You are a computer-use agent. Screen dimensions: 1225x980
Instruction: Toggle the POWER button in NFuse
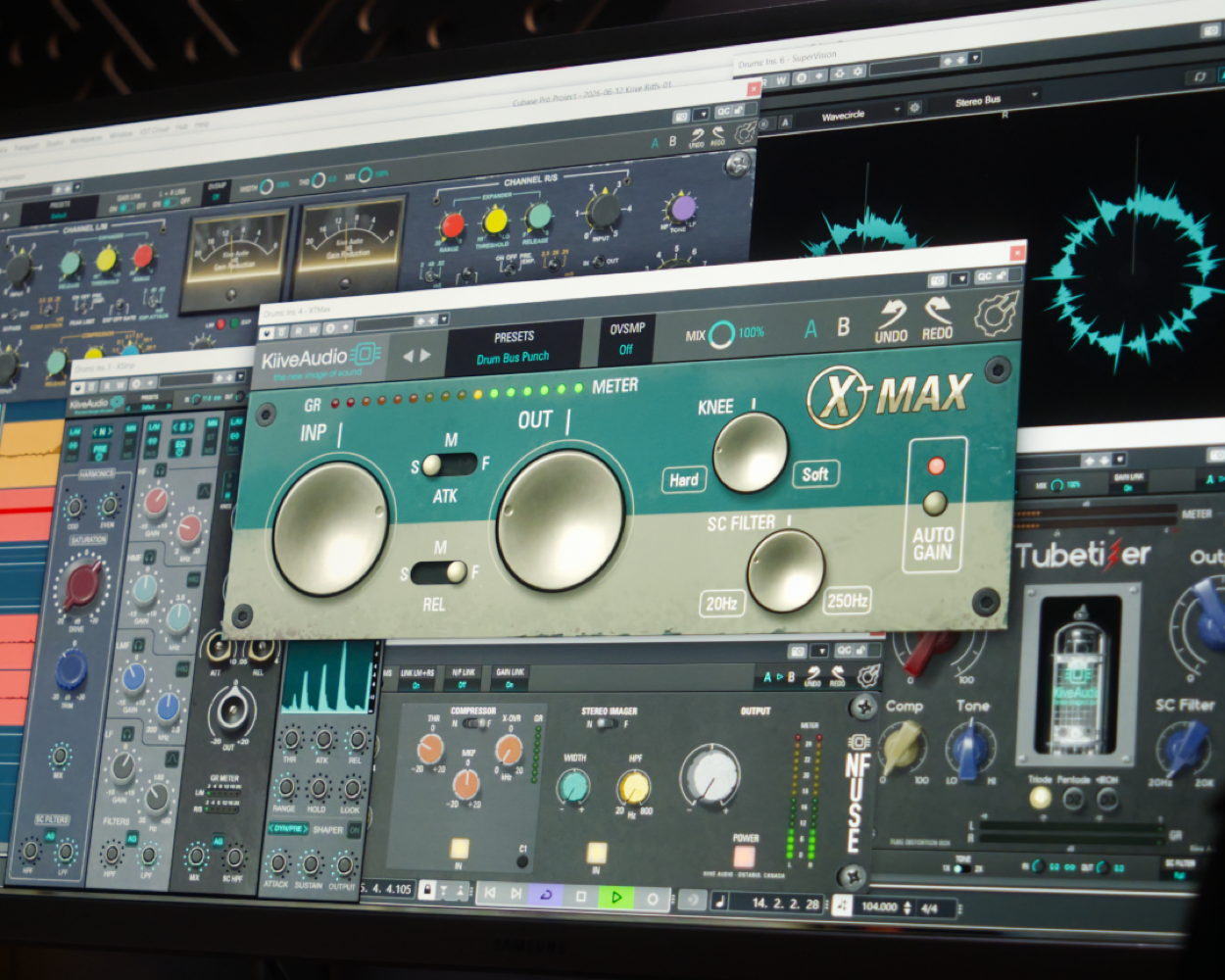tap(744, 857)
